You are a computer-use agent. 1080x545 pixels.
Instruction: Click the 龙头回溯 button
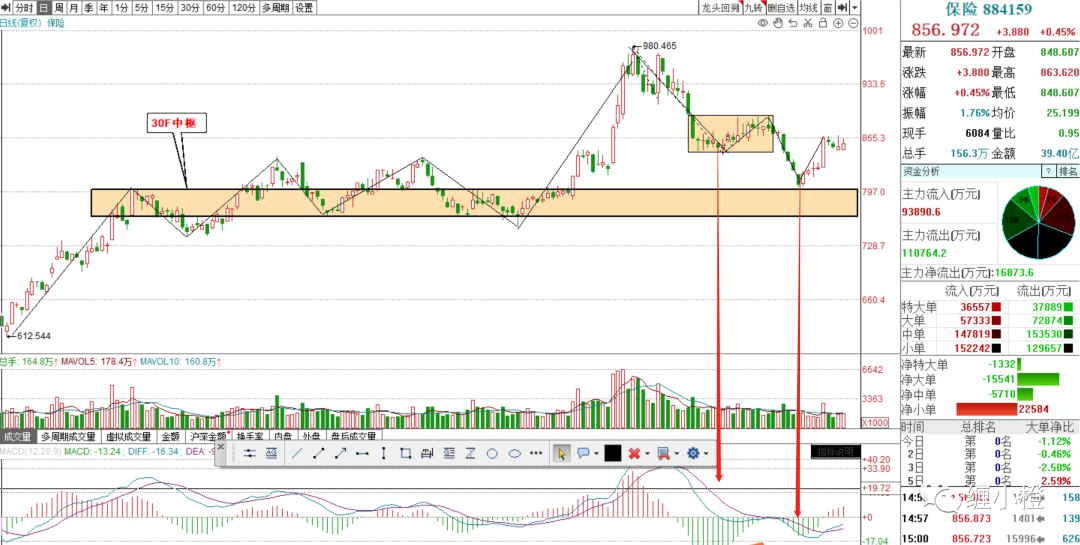click(x=720, y=8)
